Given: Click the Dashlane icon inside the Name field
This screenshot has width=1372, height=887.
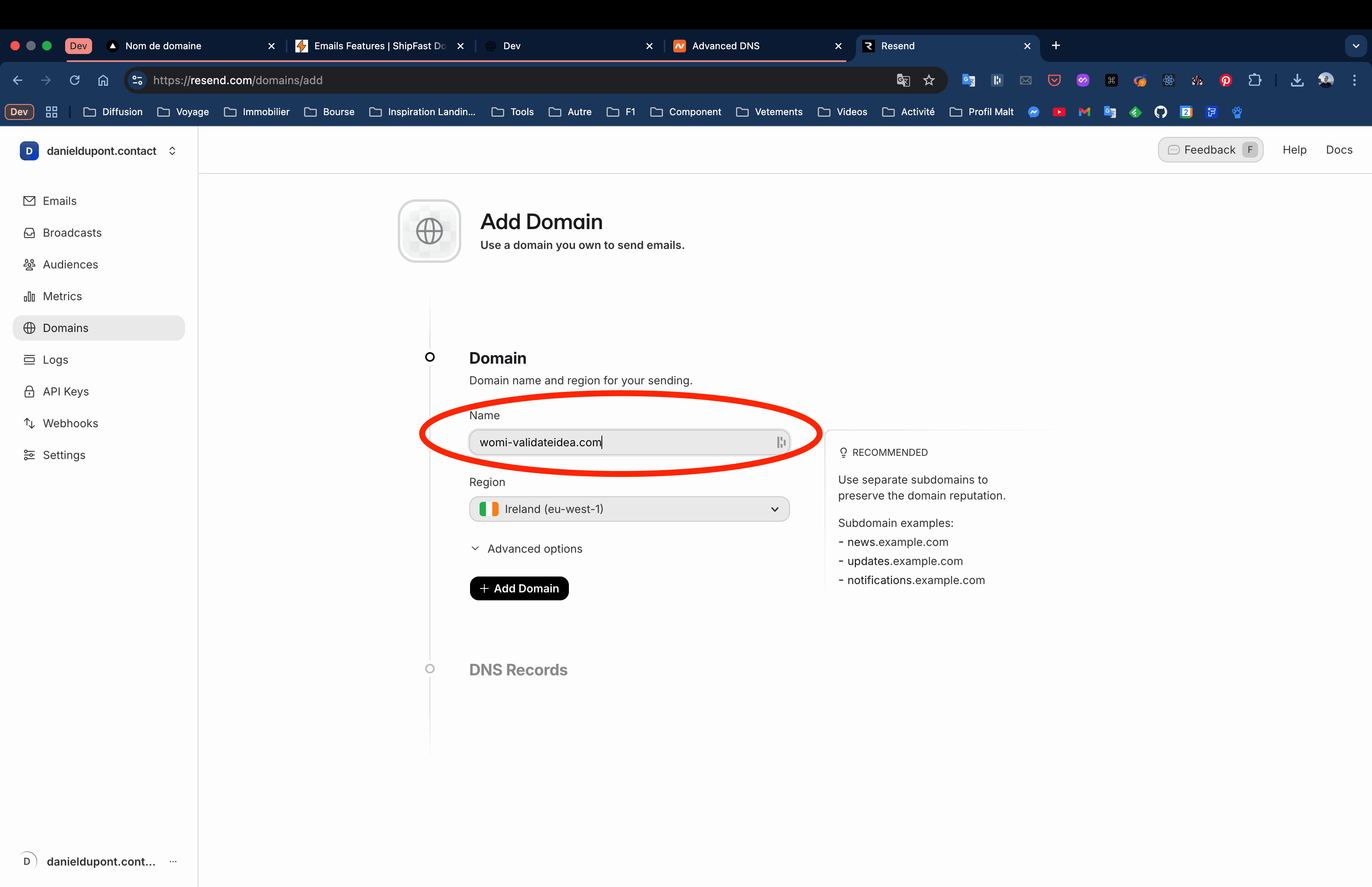Looking at the screenshot, I should [781, 442].
